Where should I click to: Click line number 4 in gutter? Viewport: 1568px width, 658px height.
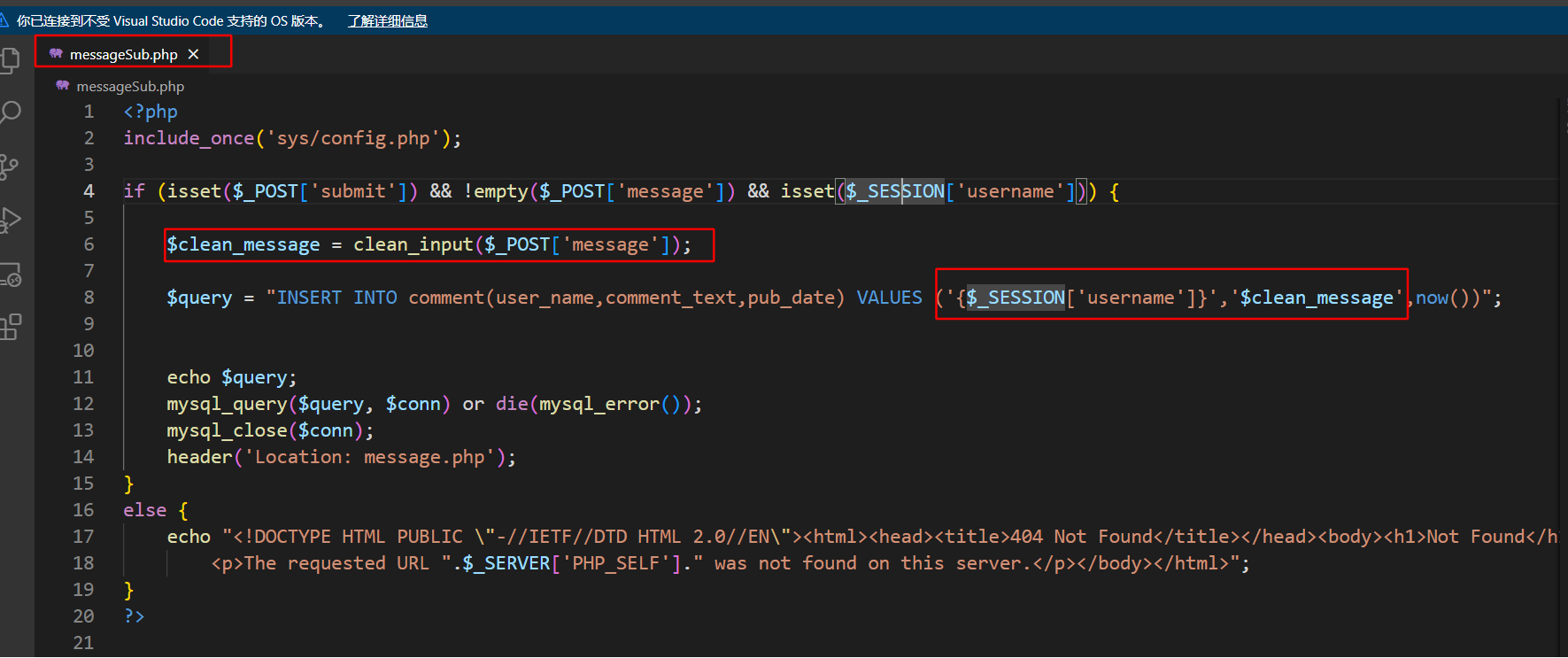point(89,191)
